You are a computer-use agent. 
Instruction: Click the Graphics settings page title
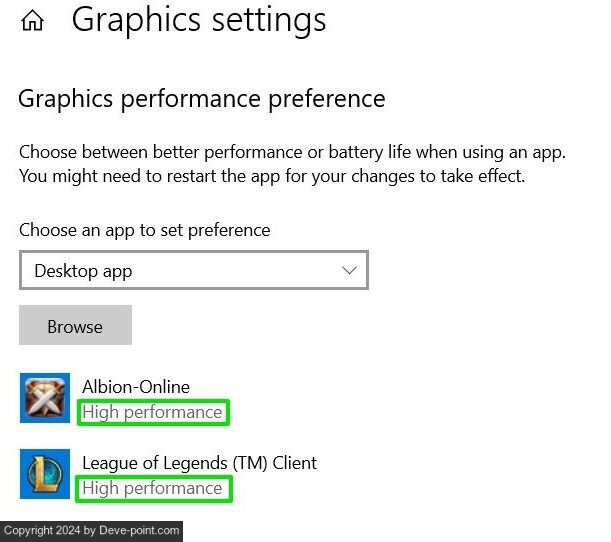click(x=199, y=19)
